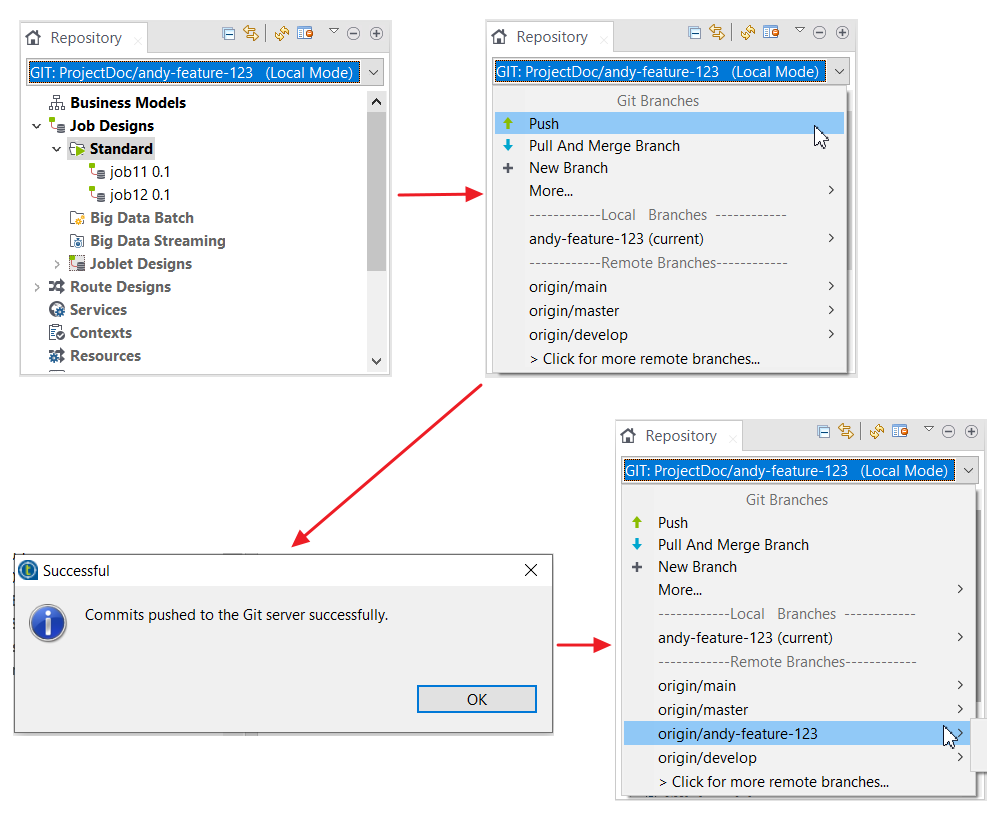
Task: Expand the Route Designs node
Action: (x=37, y=287)
